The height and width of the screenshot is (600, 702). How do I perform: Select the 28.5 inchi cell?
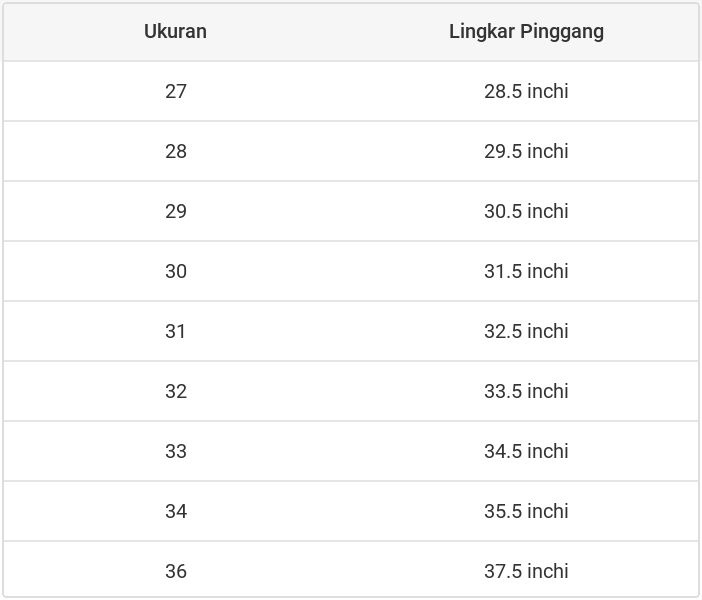pos(526,91)
